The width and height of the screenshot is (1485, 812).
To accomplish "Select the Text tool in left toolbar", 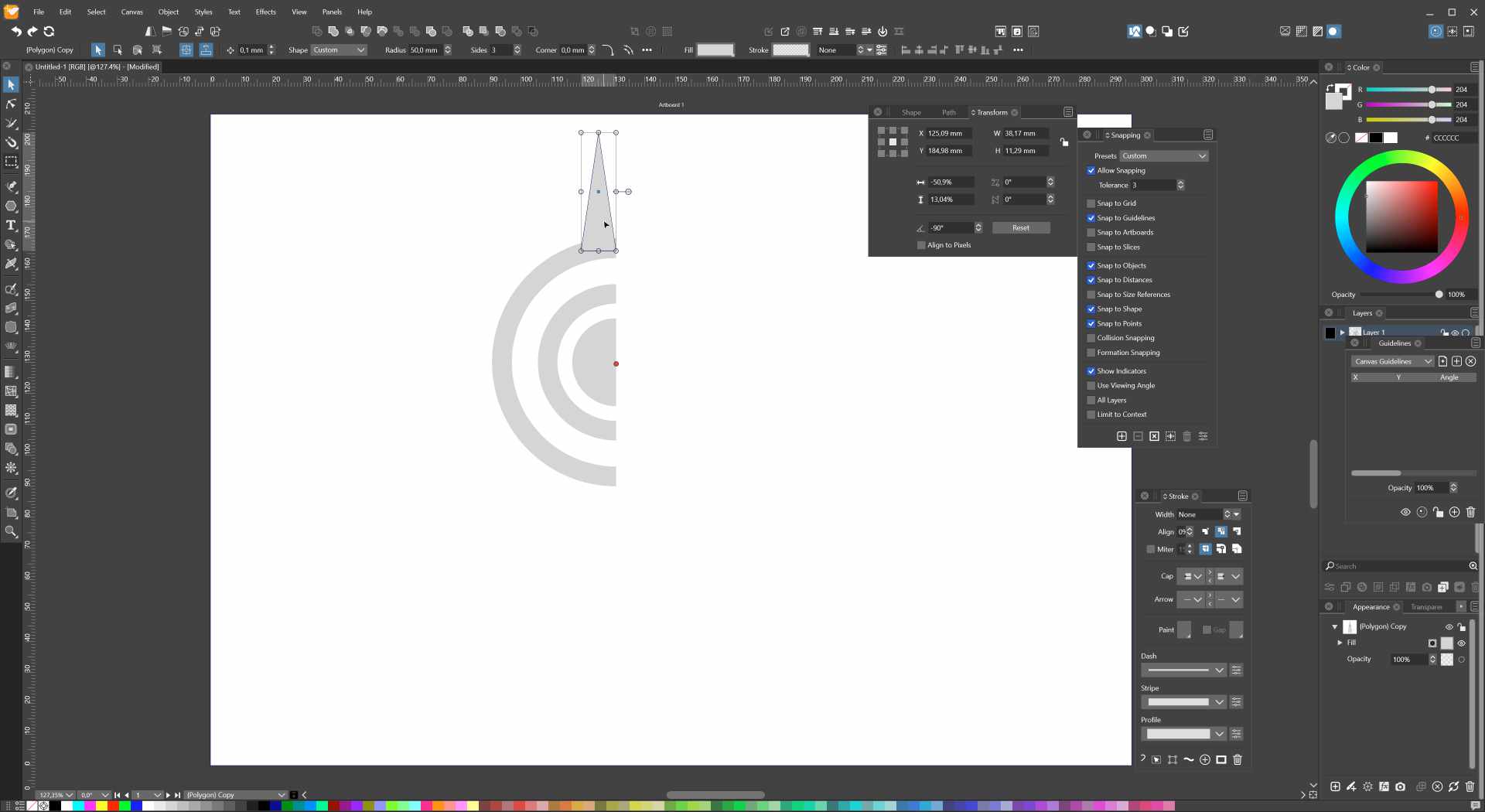I will pos(11,226).
